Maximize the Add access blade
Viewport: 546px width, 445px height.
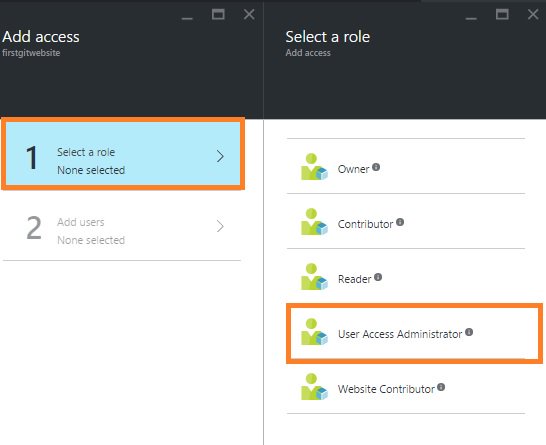pos(218,14)
